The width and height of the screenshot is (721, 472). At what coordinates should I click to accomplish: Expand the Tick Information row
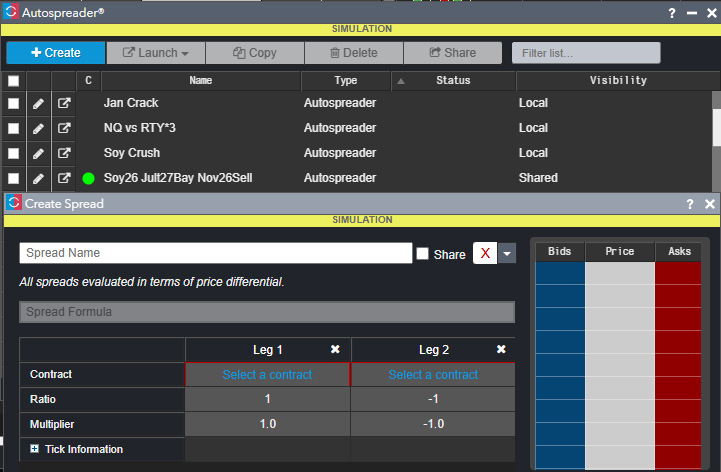35,449
